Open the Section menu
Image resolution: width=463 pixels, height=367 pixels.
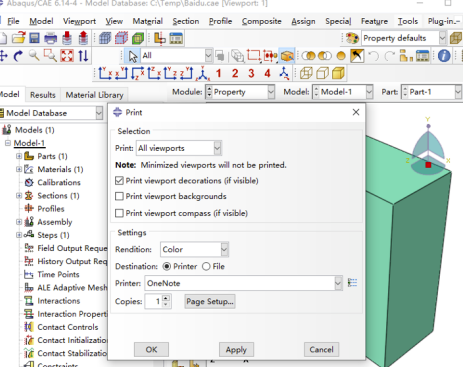point(186,21)
